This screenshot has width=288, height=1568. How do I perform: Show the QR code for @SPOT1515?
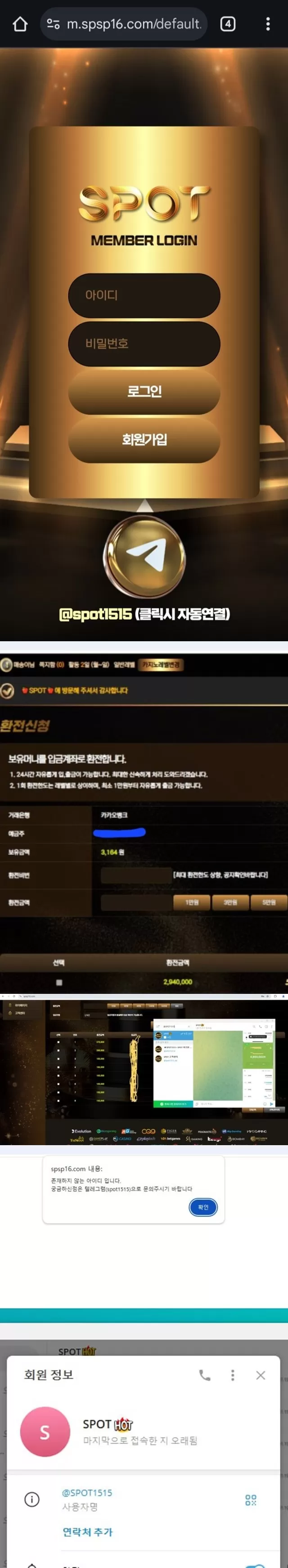[x=251, y=1500]
